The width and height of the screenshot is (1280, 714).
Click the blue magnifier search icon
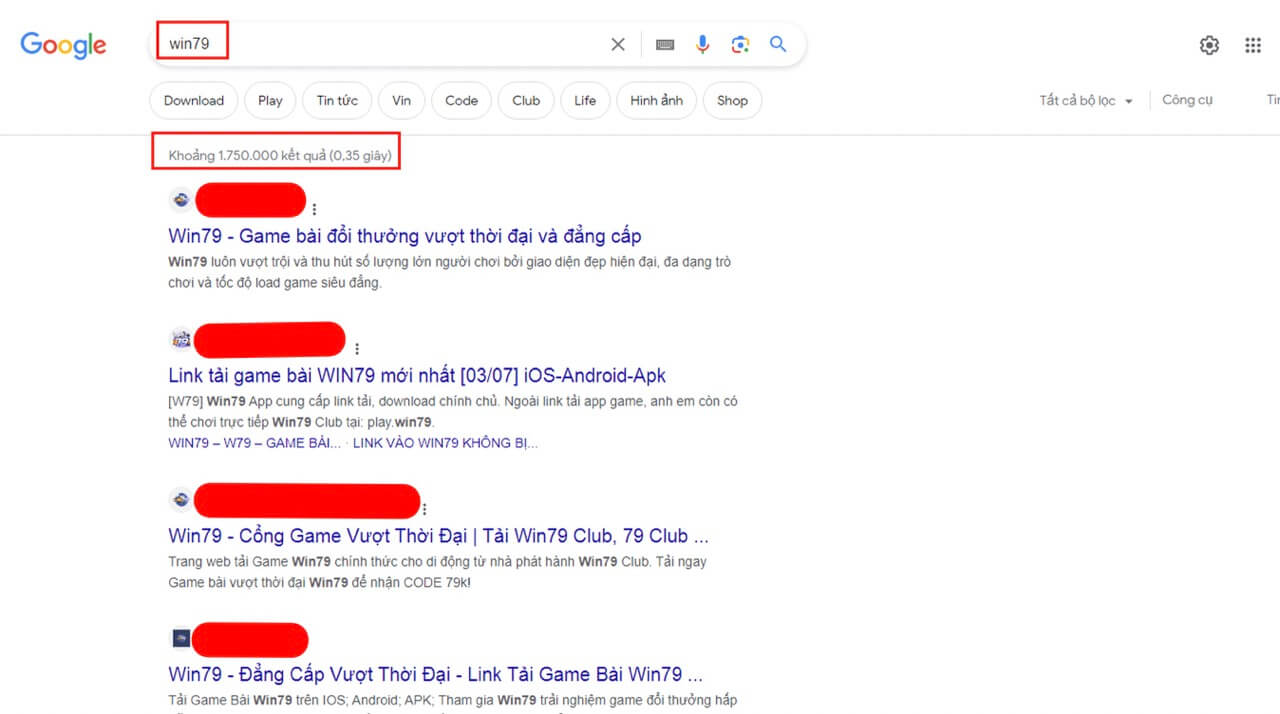(778, 44)
